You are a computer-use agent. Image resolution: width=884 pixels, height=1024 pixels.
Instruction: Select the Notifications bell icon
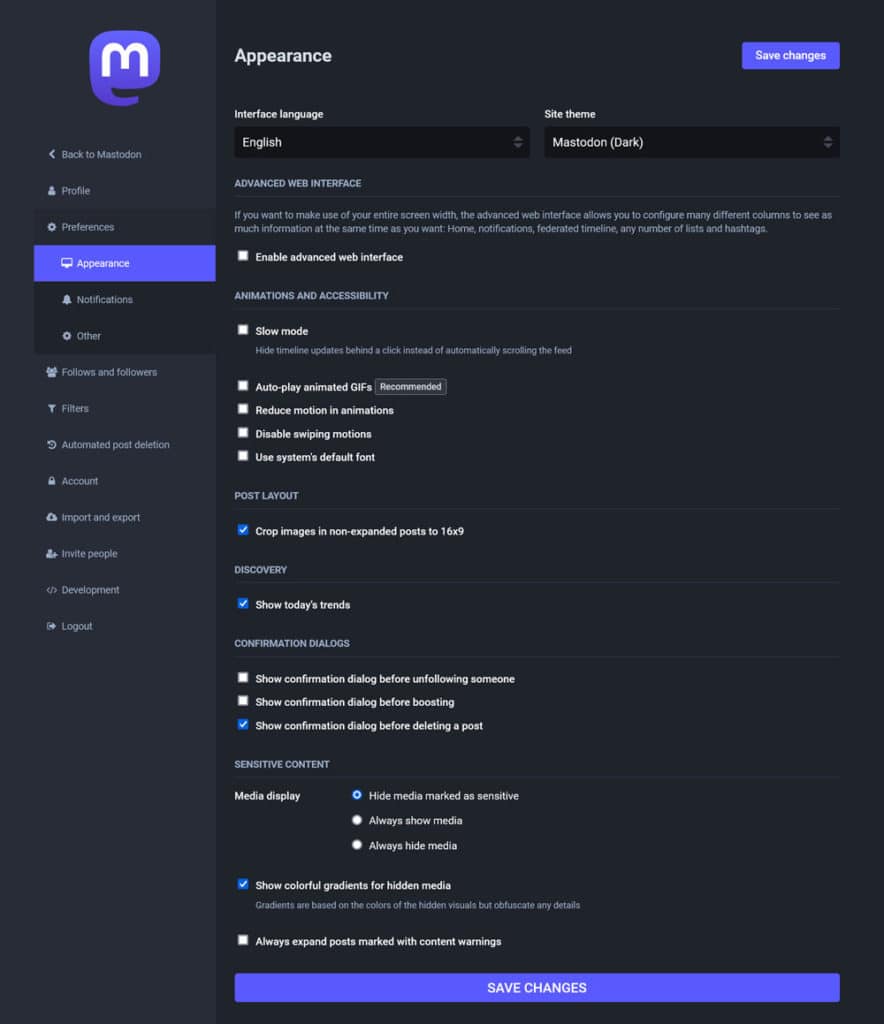point(65,299)
